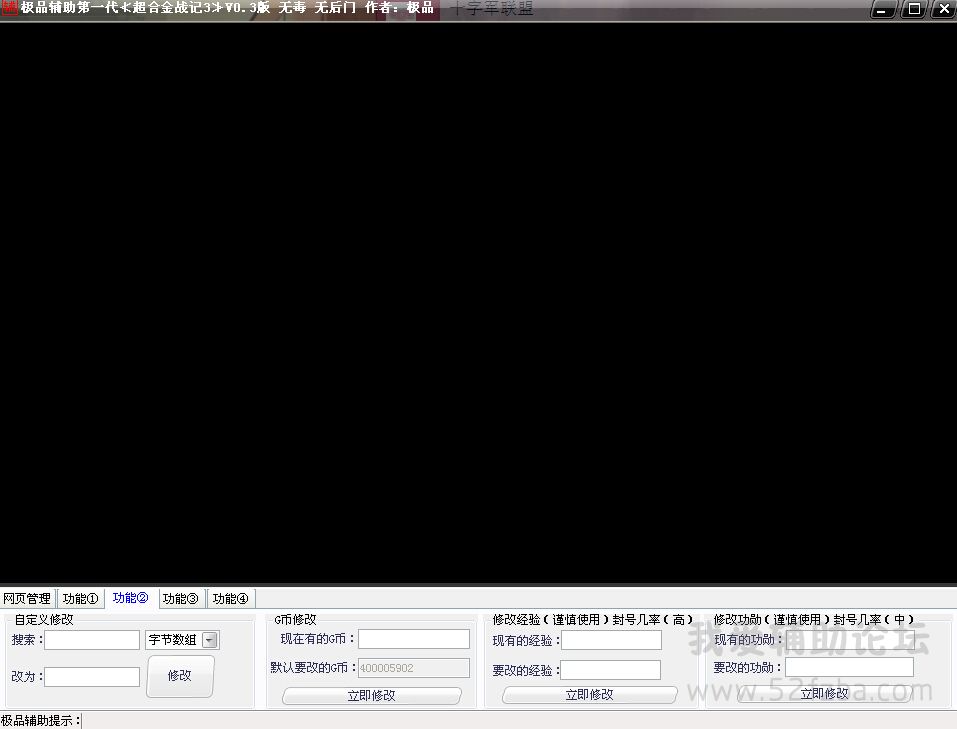Focus the 改为 input field
Viewport: 957px width, 729px height.
pos(92,677)
